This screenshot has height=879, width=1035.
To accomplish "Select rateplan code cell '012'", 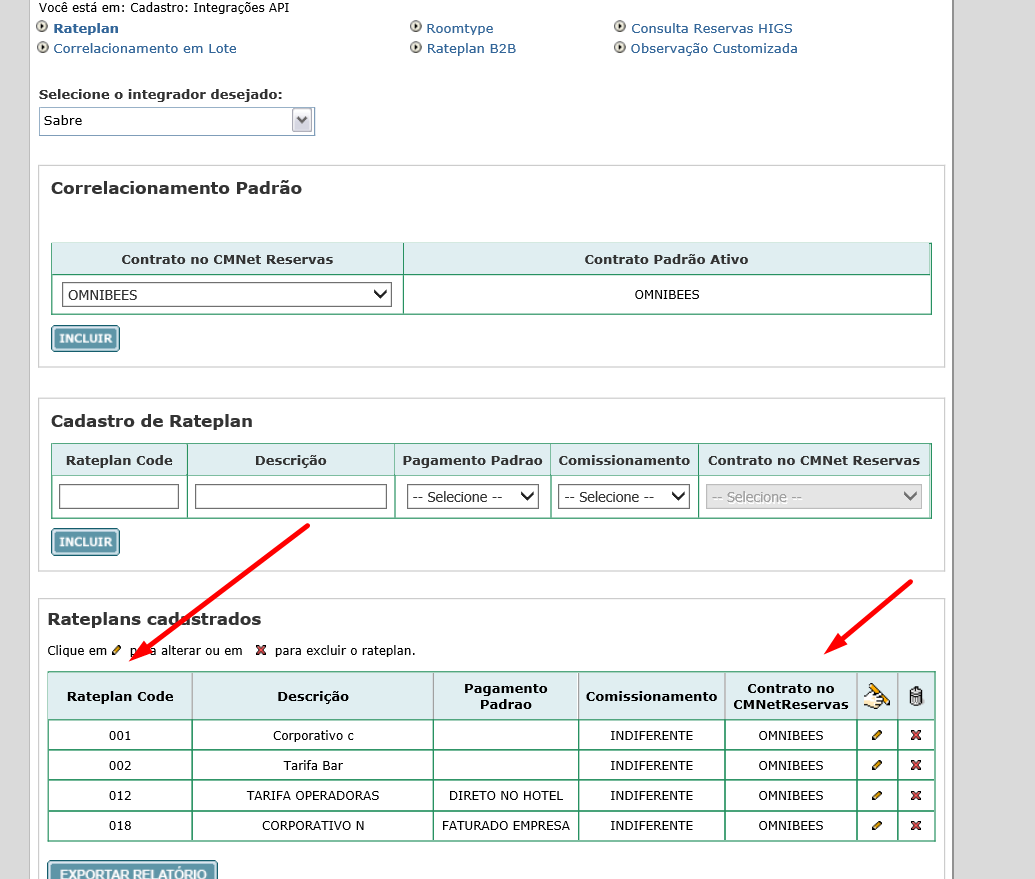I will click(x=120, y=795).
